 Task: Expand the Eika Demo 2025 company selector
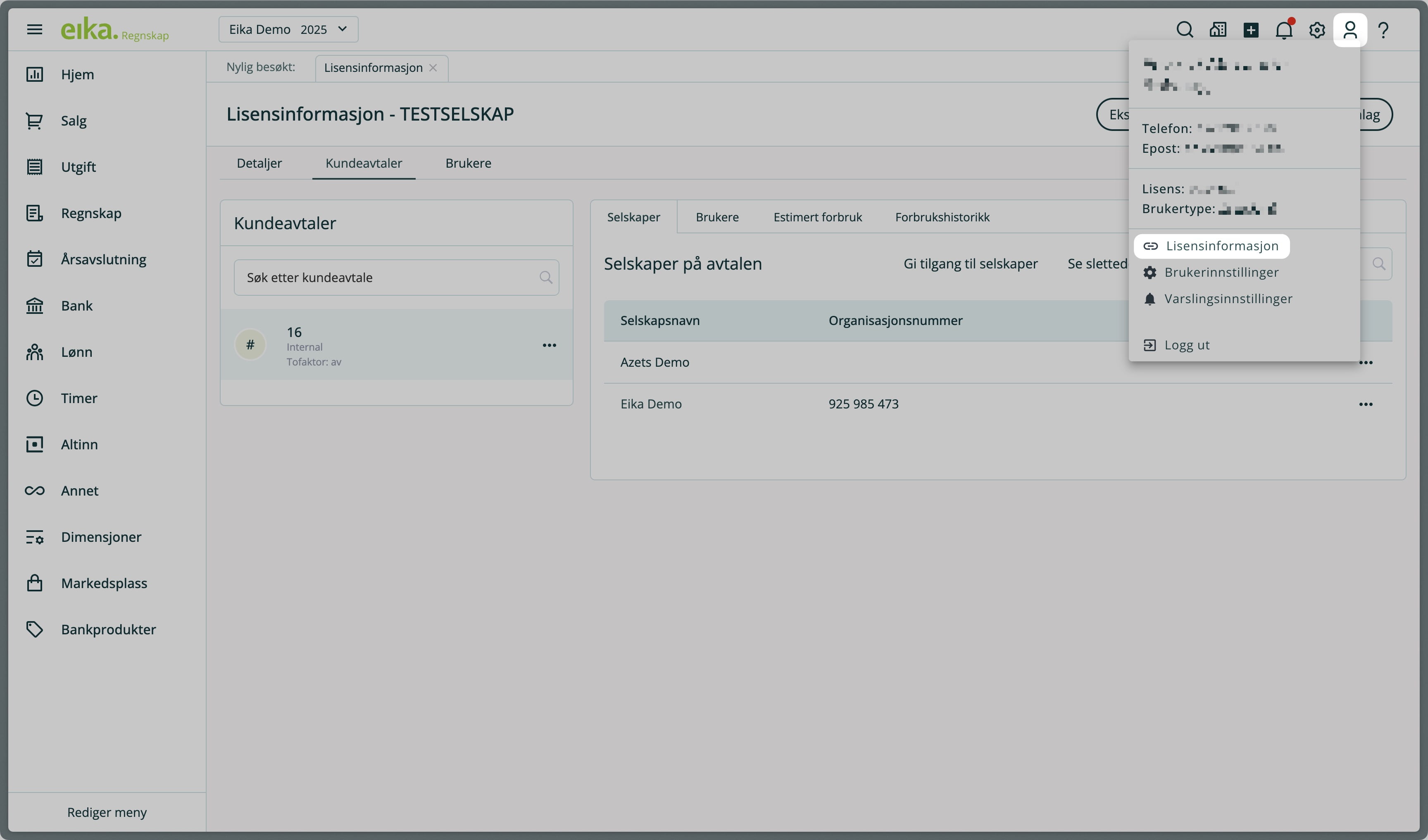pyautogui.click(x=288, y=29)
